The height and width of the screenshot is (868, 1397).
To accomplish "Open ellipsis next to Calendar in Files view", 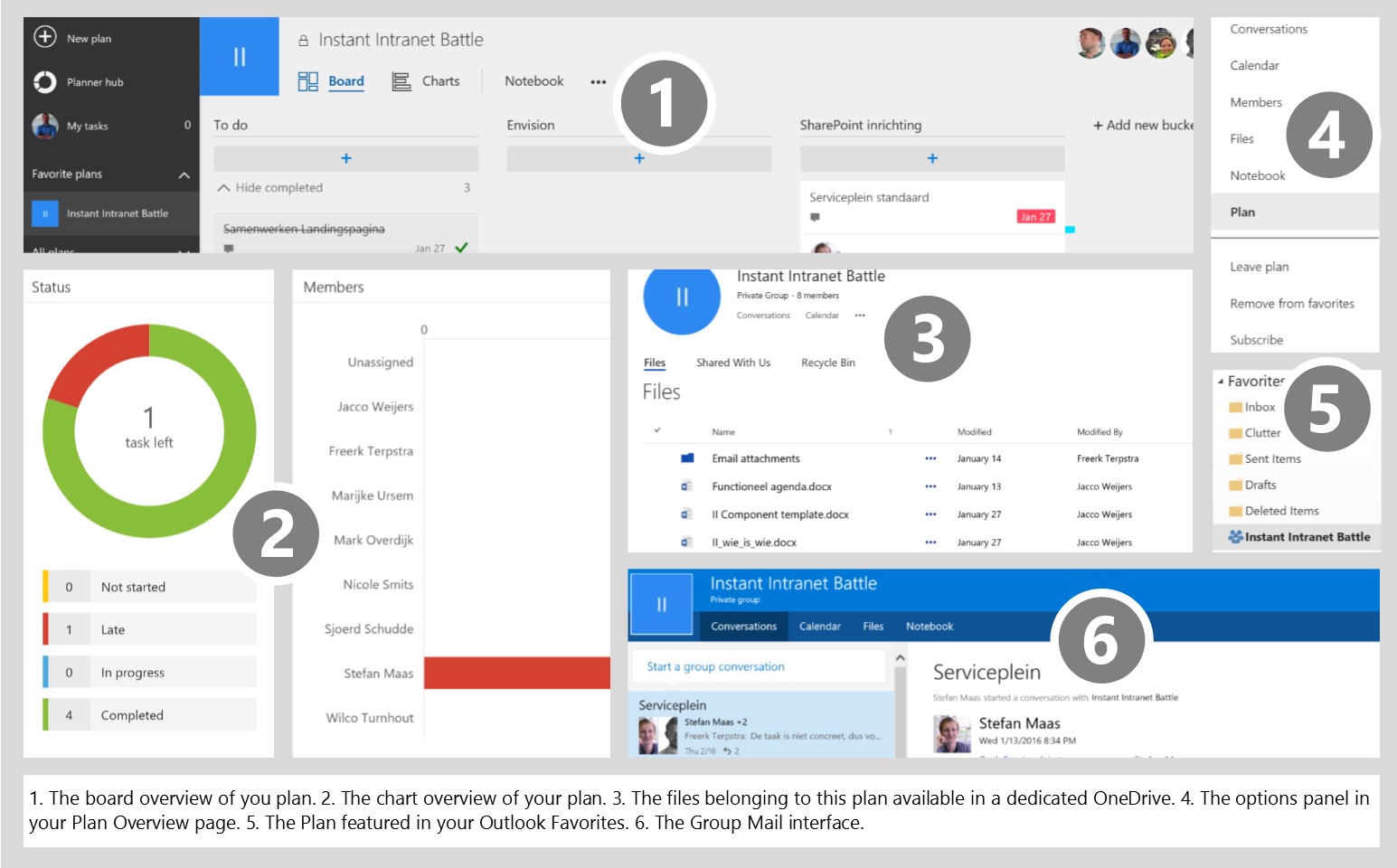I will pos(860,316).
